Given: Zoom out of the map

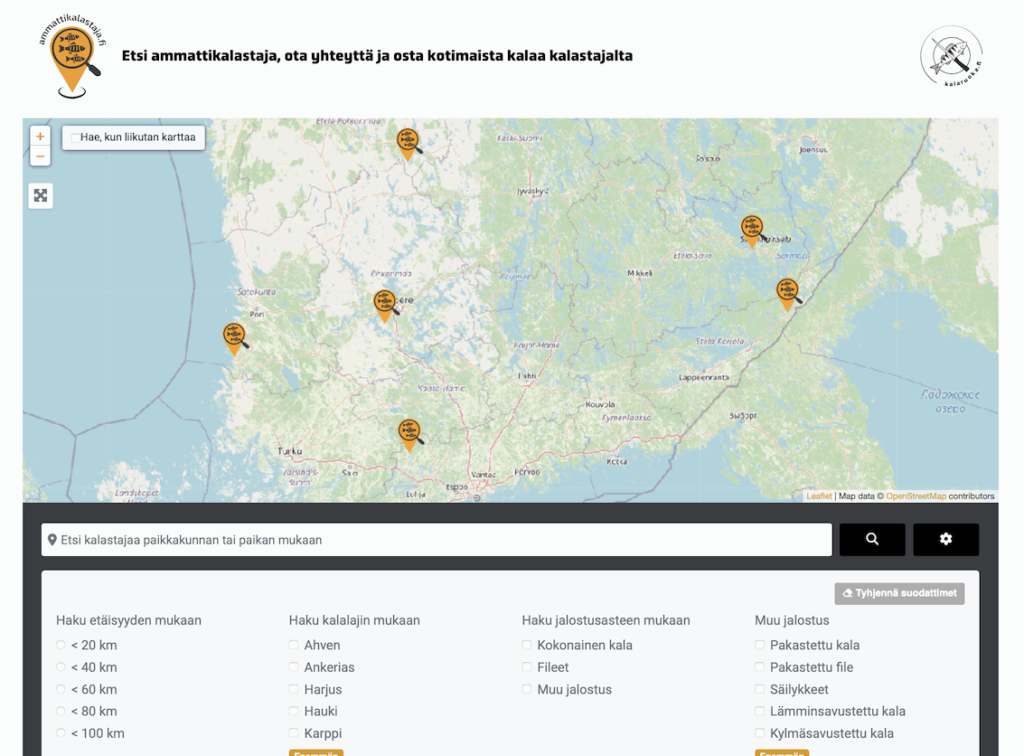Looking at the screenshot, I should coord(40,156).
